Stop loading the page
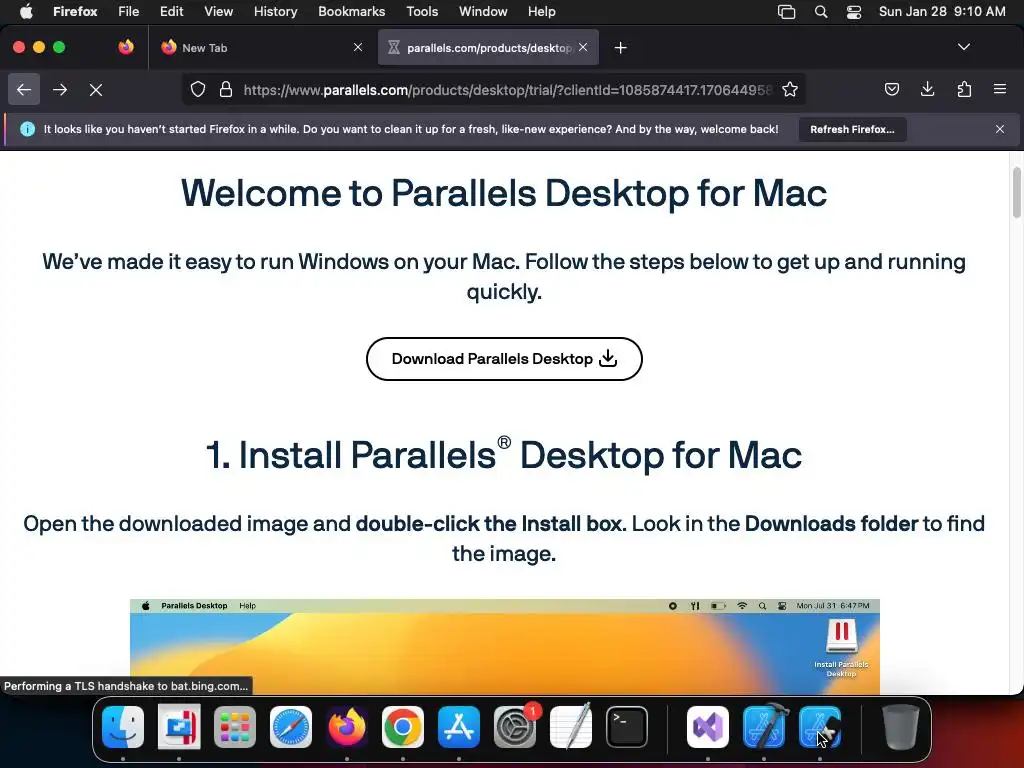 [96, 89]
